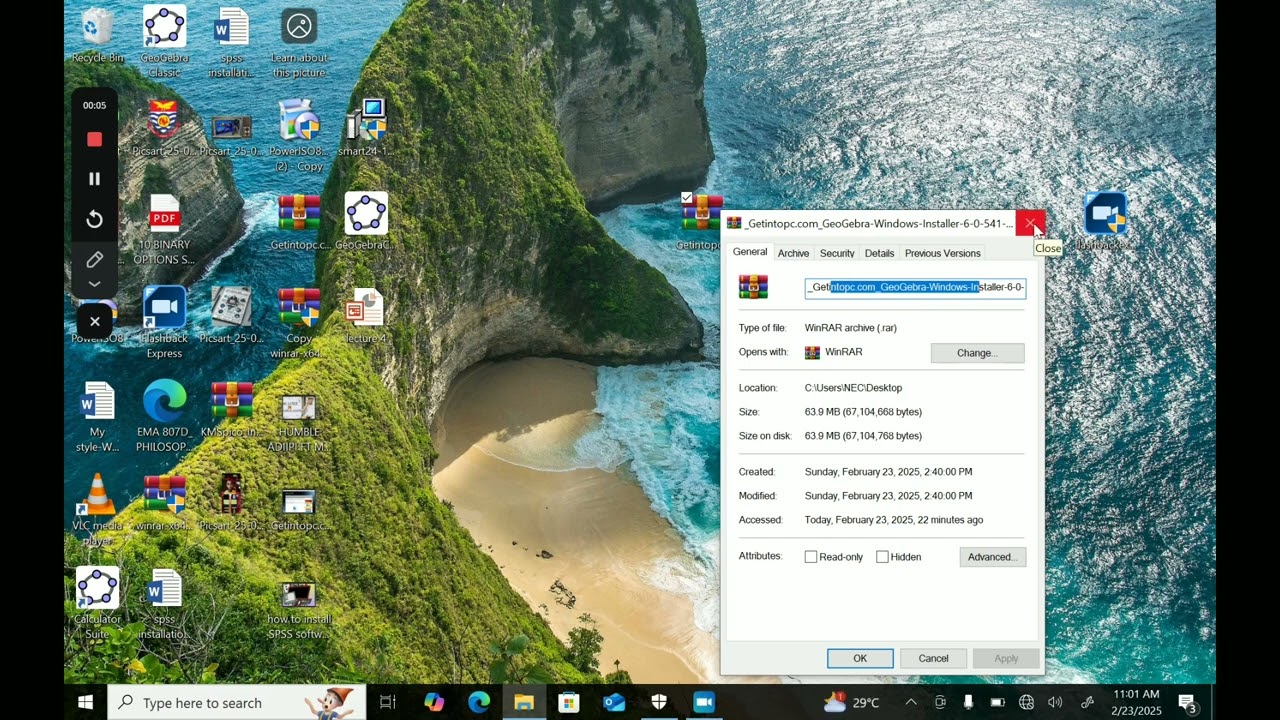Screen dimensions: 1280x720
Task: Restart the recording with the circular arrow
Action: [94, 219]
